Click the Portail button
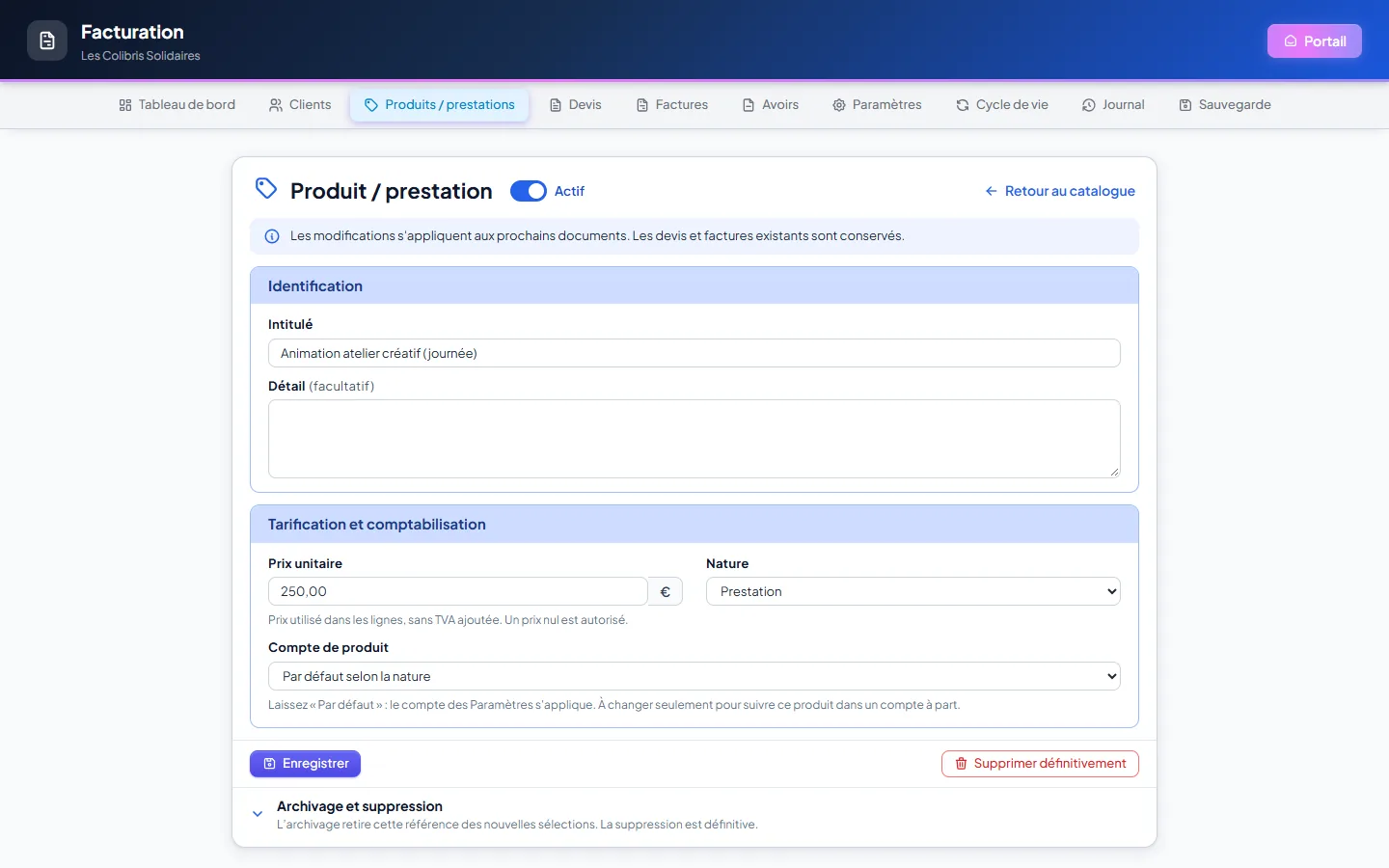The image size is (1389, 868). (1315, 41)
